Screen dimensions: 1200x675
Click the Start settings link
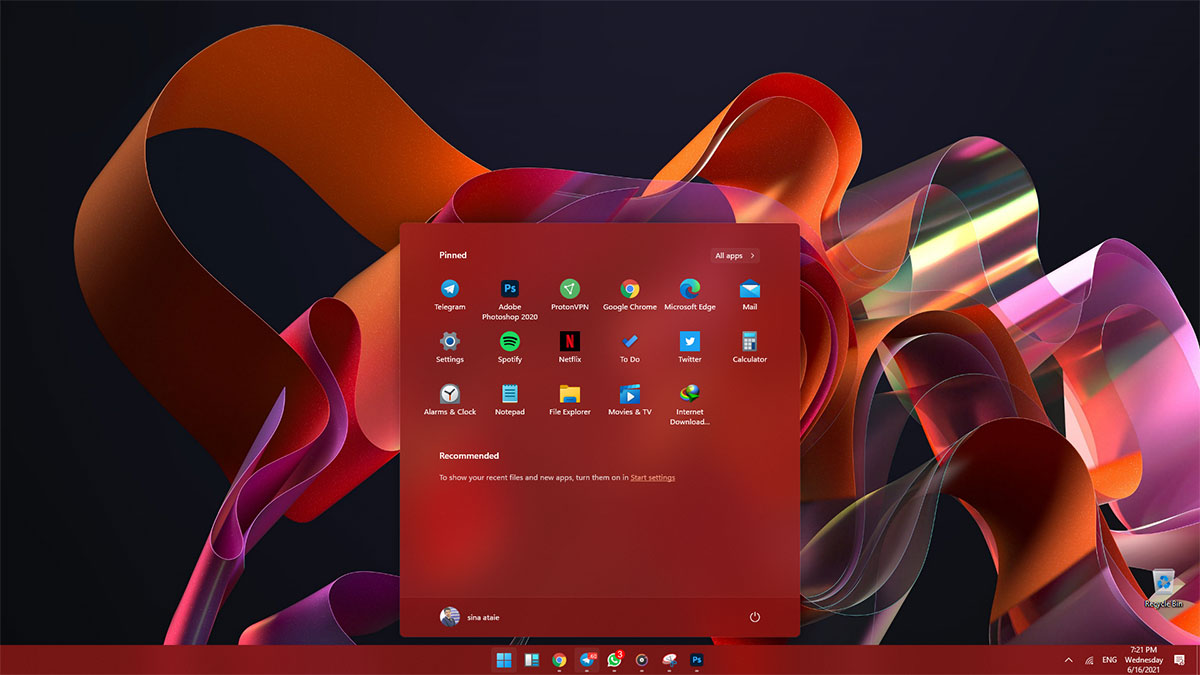click(652, 478)
